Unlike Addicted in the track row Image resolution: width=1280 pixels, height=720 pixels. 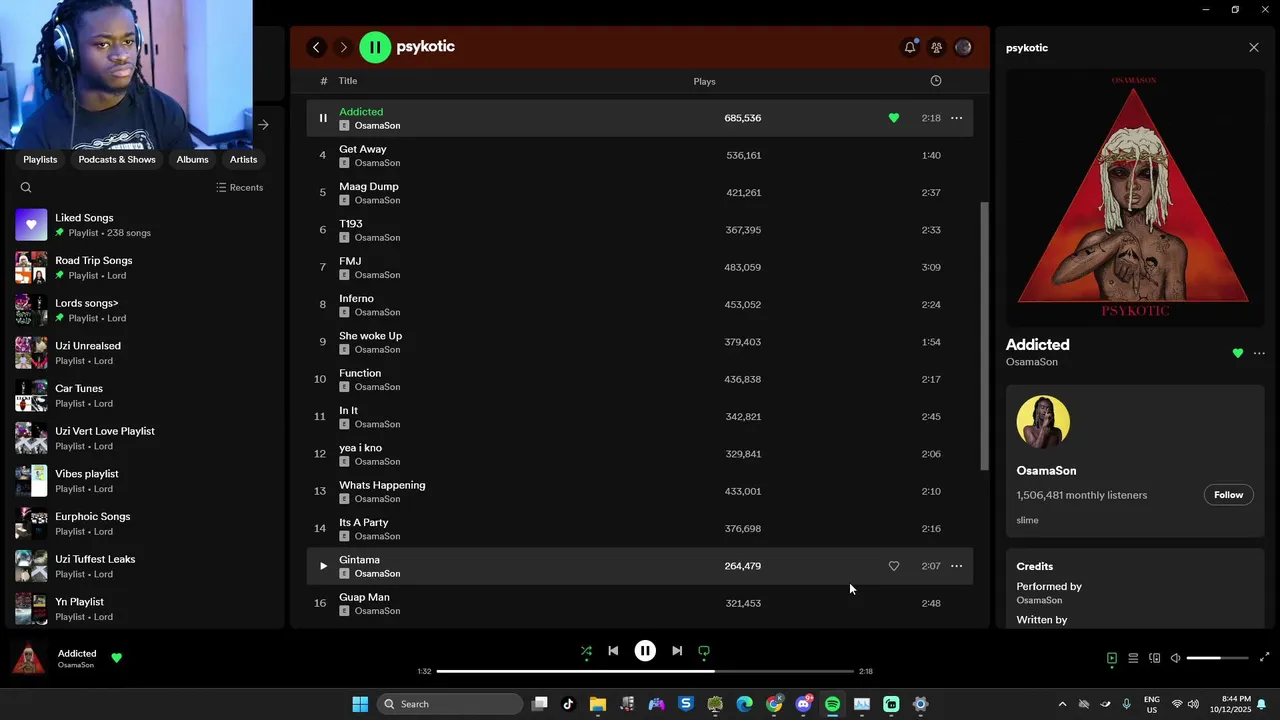tap(894, 118)
